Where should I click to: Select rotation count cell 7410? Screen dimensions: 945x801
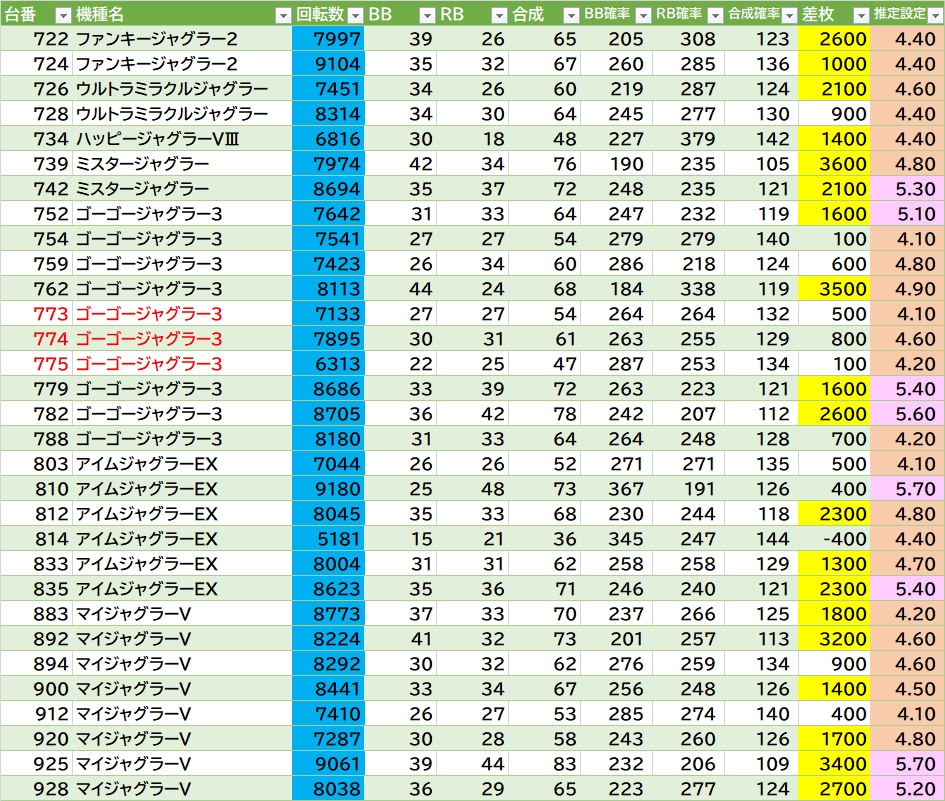point(328,714)
